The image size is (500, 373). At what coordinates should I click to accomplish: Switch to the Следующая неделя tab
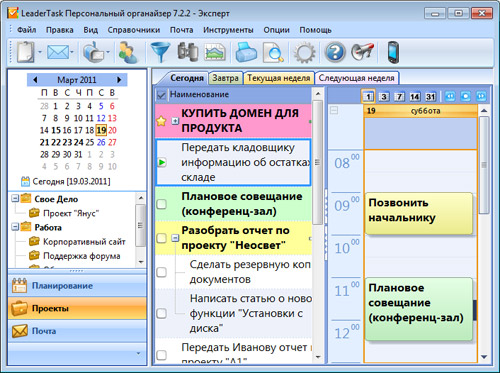pyautogui.click(x=356, y=78)
